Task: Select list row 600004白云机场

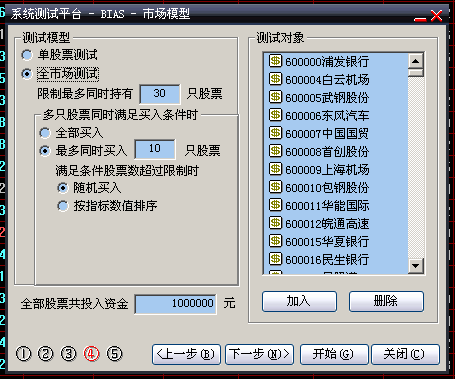Action: [336, 79]
